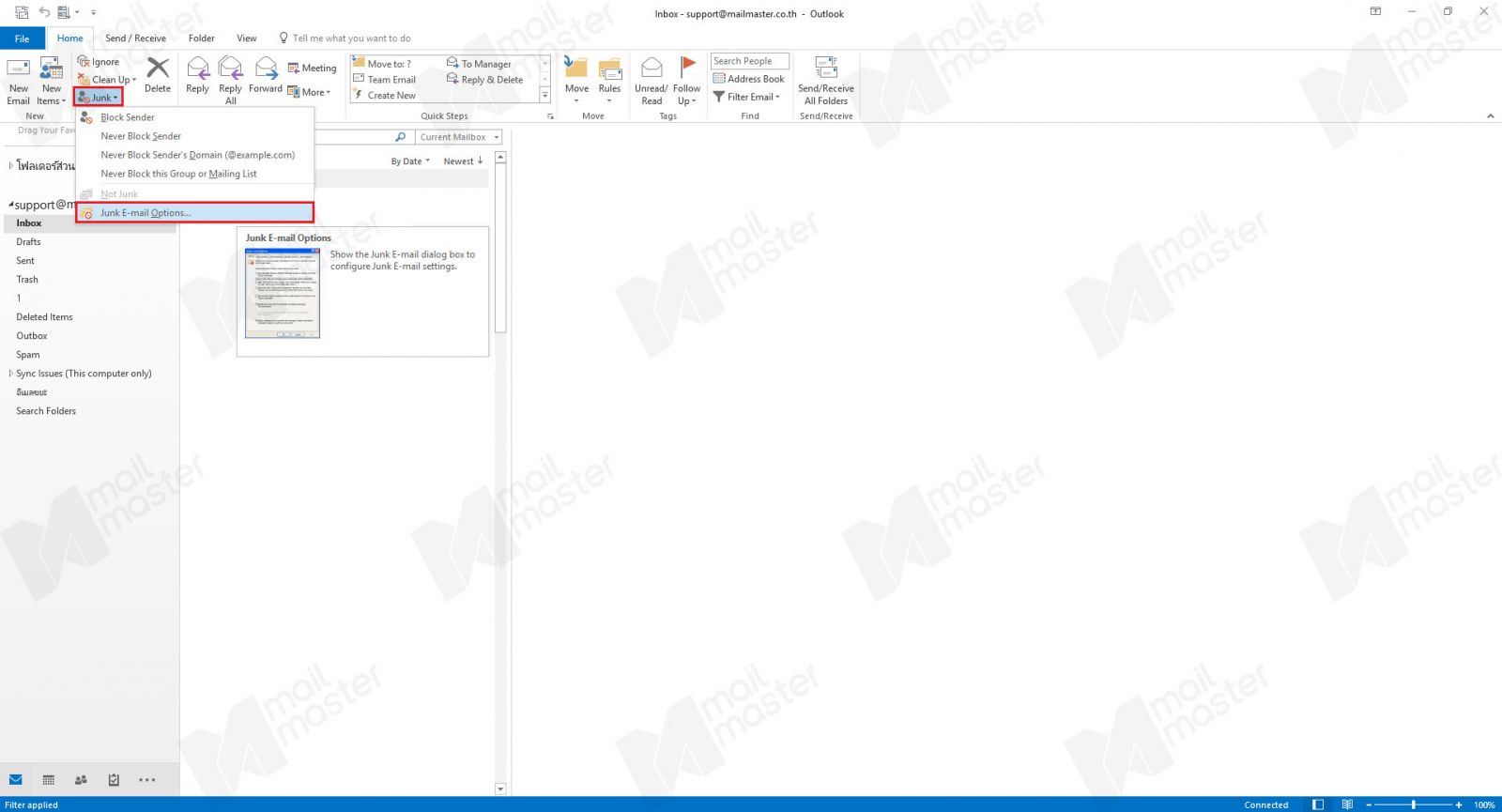Select Block Sender from Junk menu

click(194, 117)
